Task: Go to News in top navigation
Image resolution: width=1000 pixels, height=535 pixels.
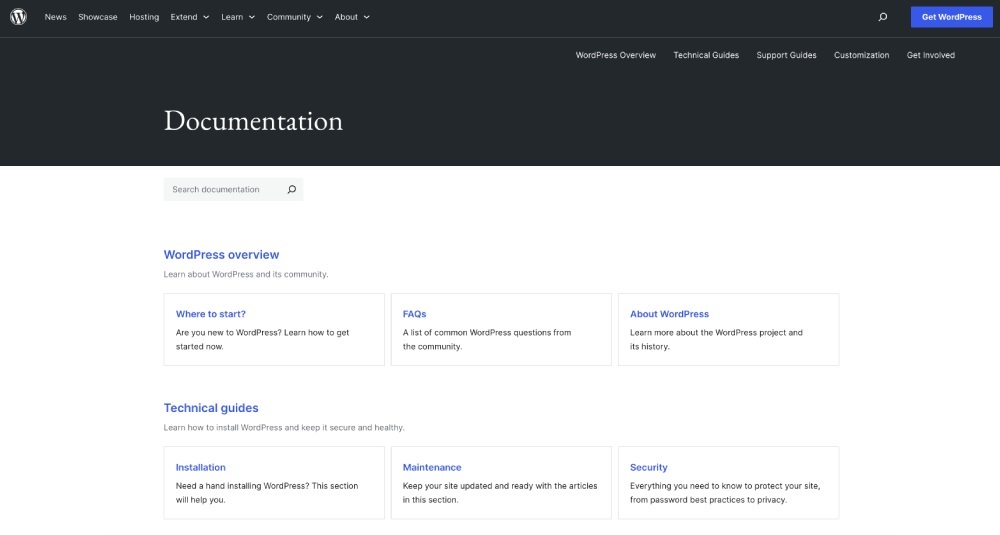Action: (55, 17)
